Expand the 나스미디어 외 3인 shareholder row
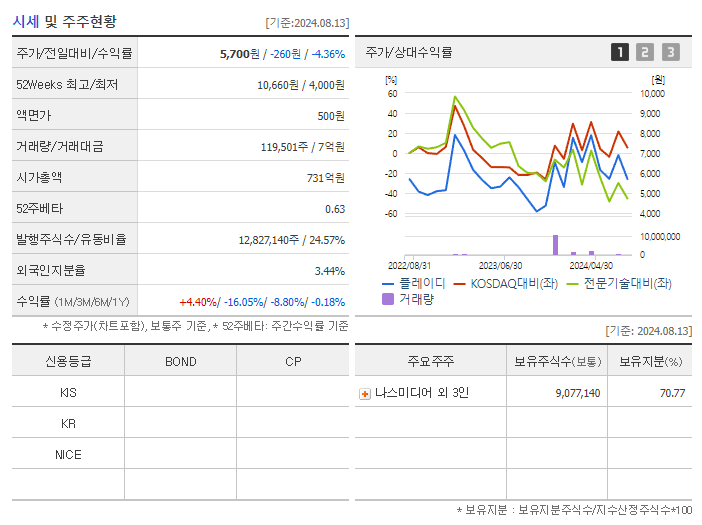The height and width of the screenshot is (525, 702). (365, 394)
